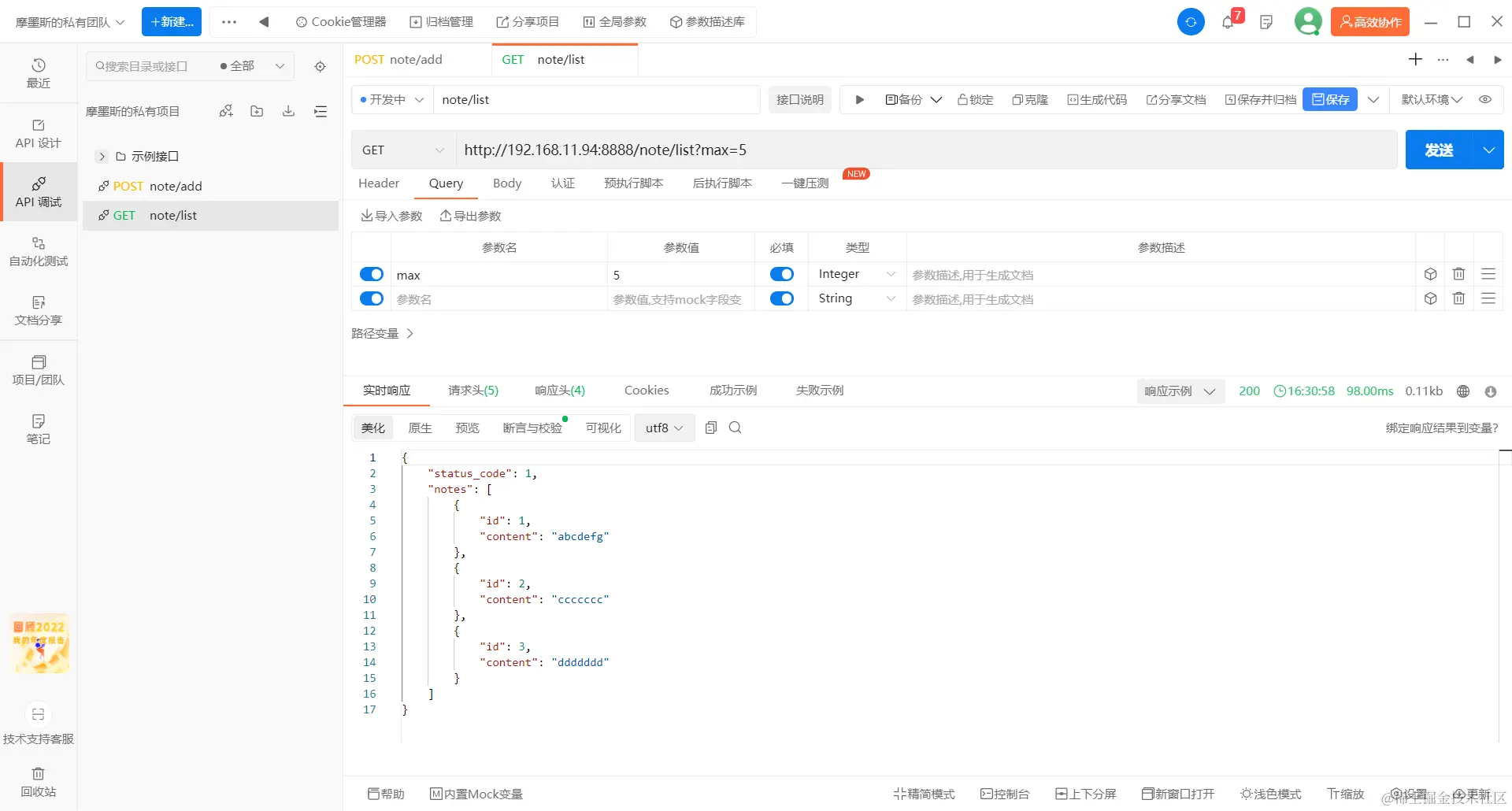Click the import download icon in project panel
This screenshot has height=811, width=1512.
pyautogui.click(x=289, y=111)
